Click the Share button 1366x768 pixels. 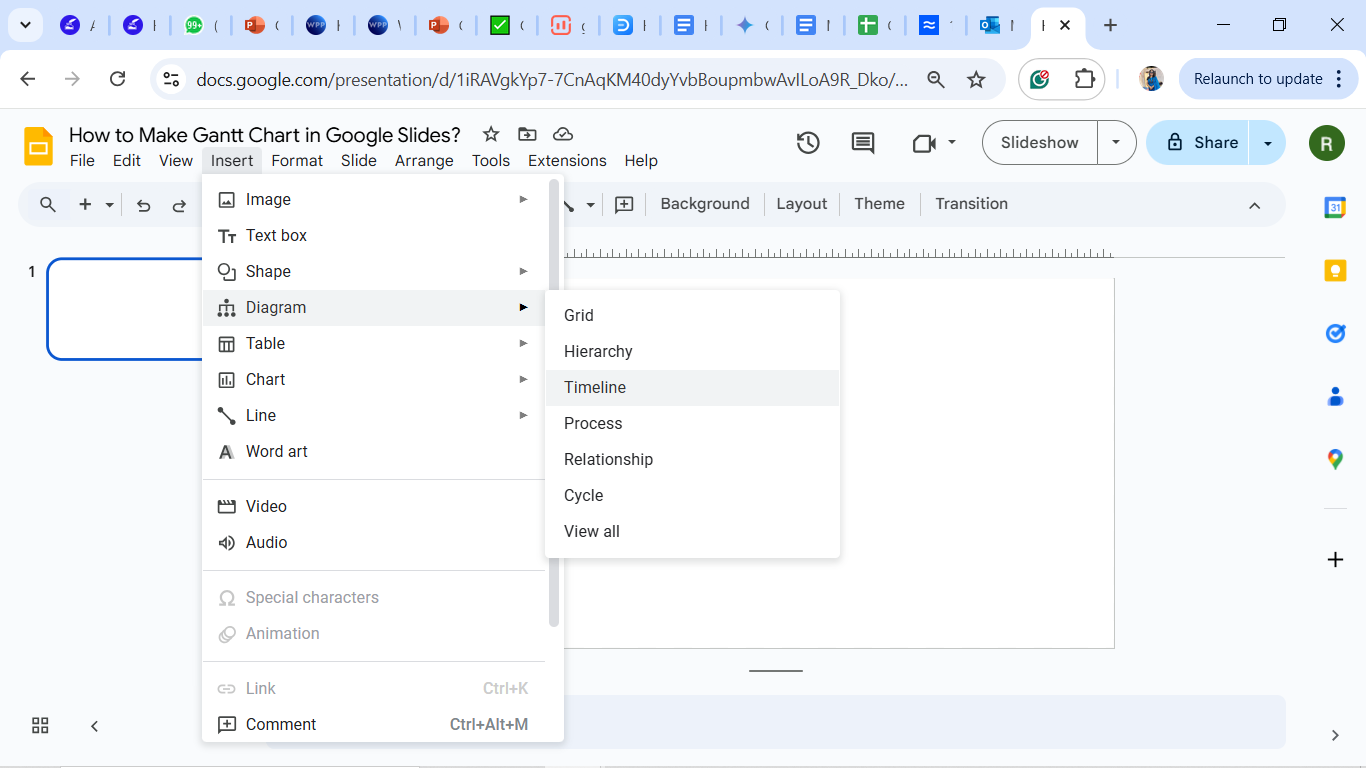coord(1200,143)
